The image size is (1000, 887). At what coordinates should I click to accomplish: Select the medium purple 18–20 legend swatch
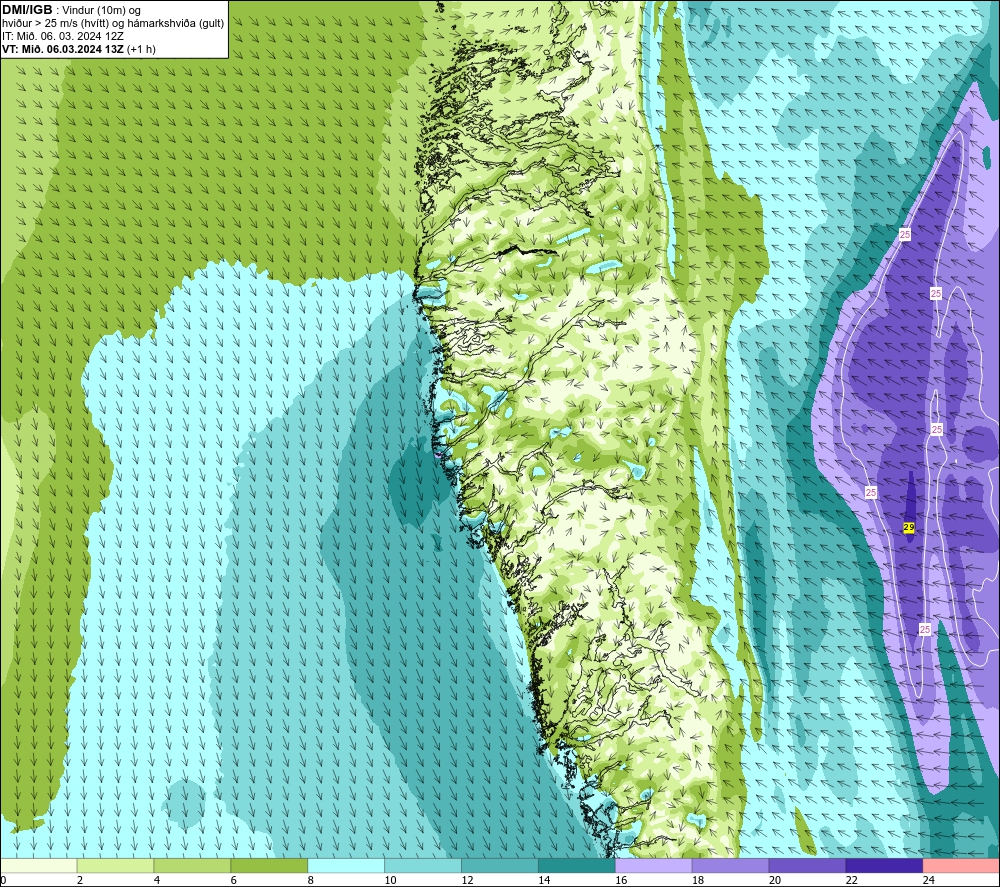[x=730, y=865]
